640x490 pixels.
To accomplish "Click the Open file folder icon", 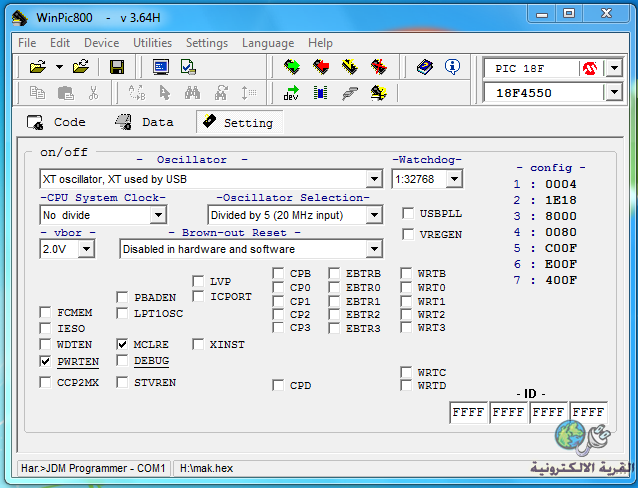I will pyautogui.click(x=38, y=67).
